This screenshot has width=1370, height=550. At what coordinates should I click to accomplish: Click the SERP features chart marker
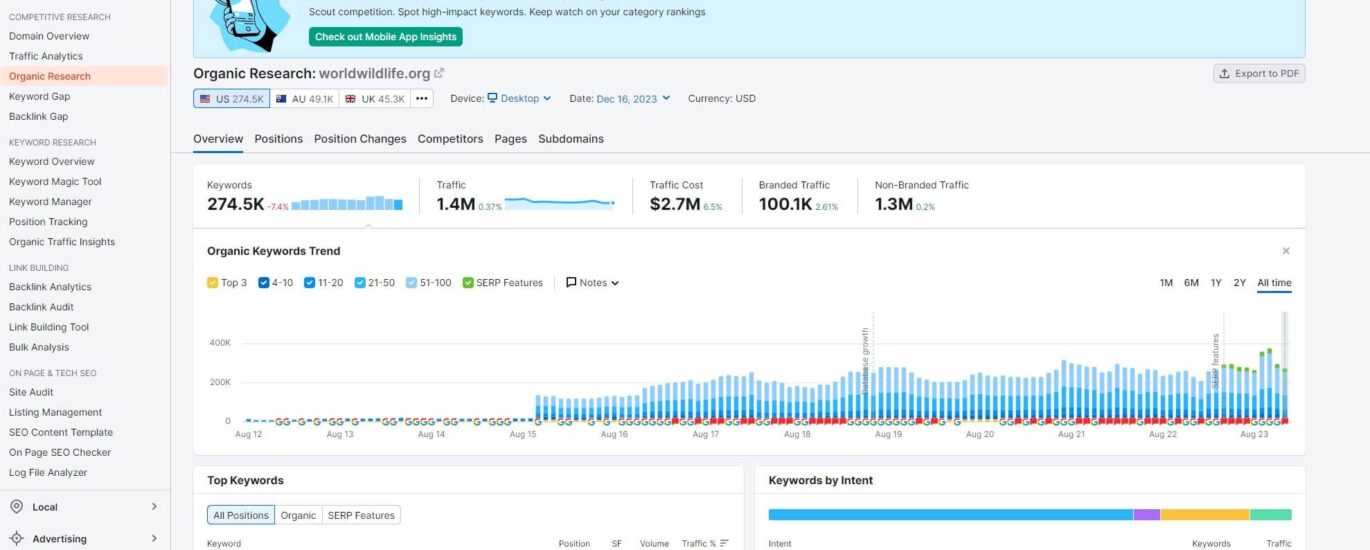1216,361
